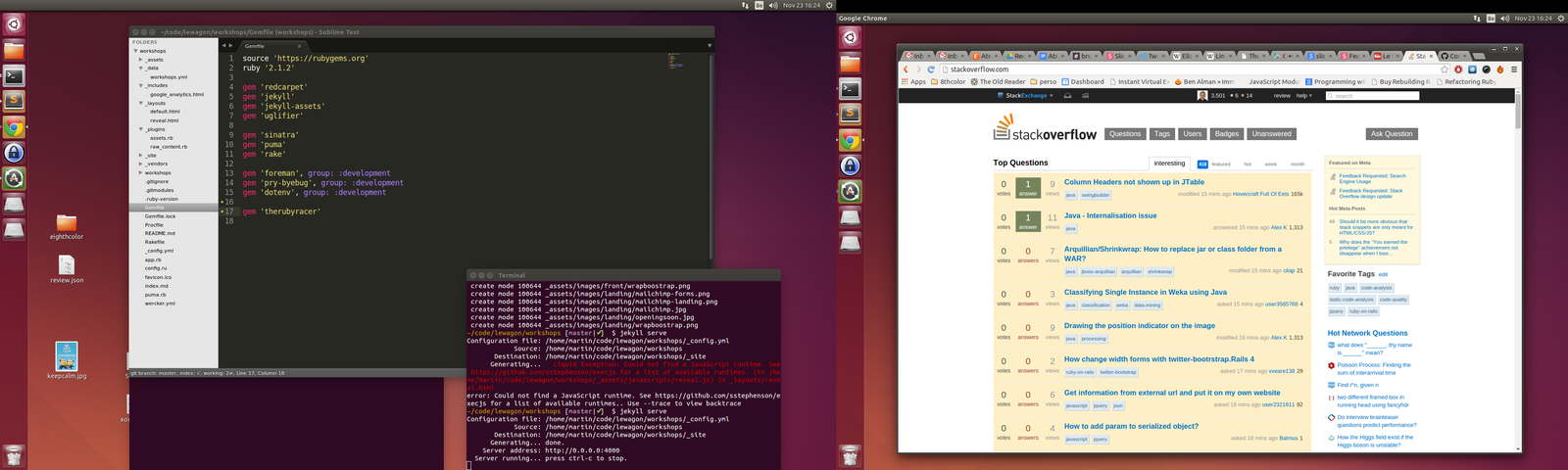Expand the _site folder in the sidebar

click(141, 156)
